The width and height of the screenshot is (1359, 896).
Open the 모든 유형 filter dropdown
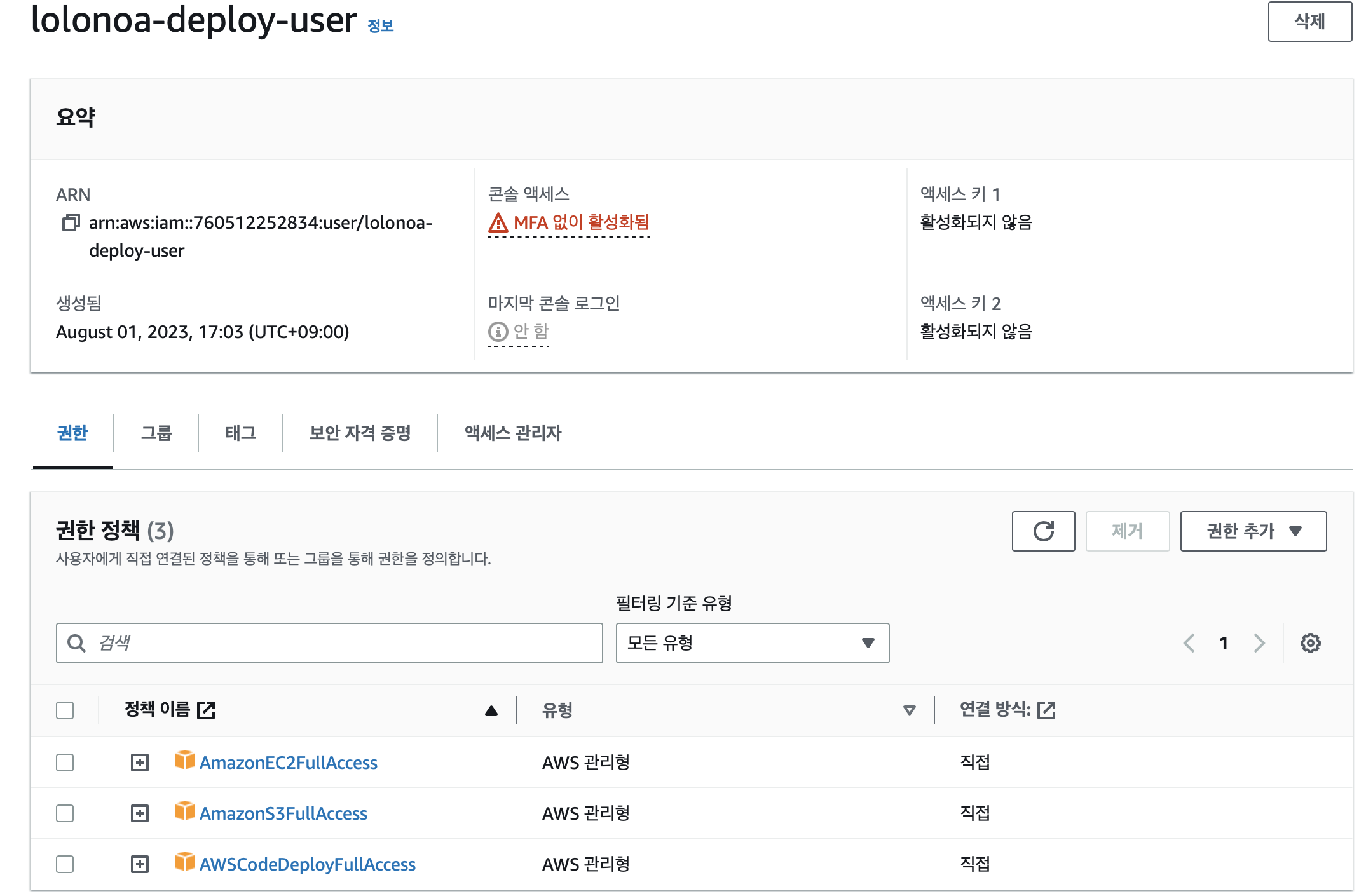click(752, 643)
